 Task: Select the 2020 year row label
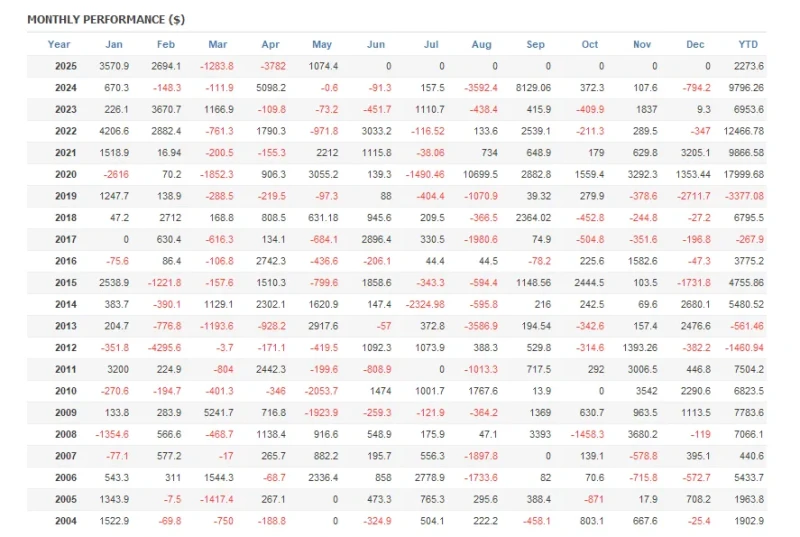point(66,174)
